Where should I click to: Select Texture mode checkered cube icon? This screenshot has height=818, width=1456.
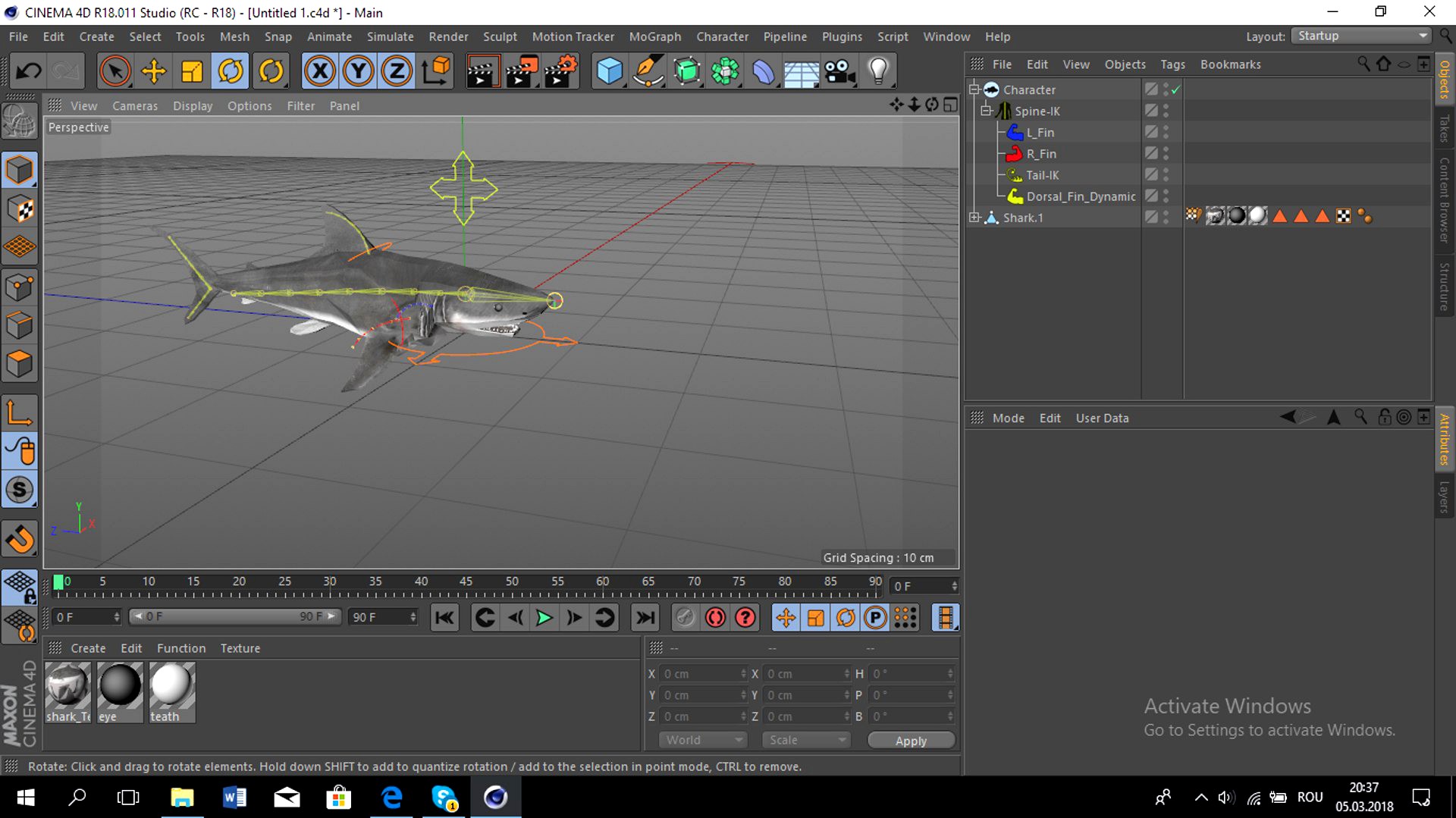tap(20, 208)
